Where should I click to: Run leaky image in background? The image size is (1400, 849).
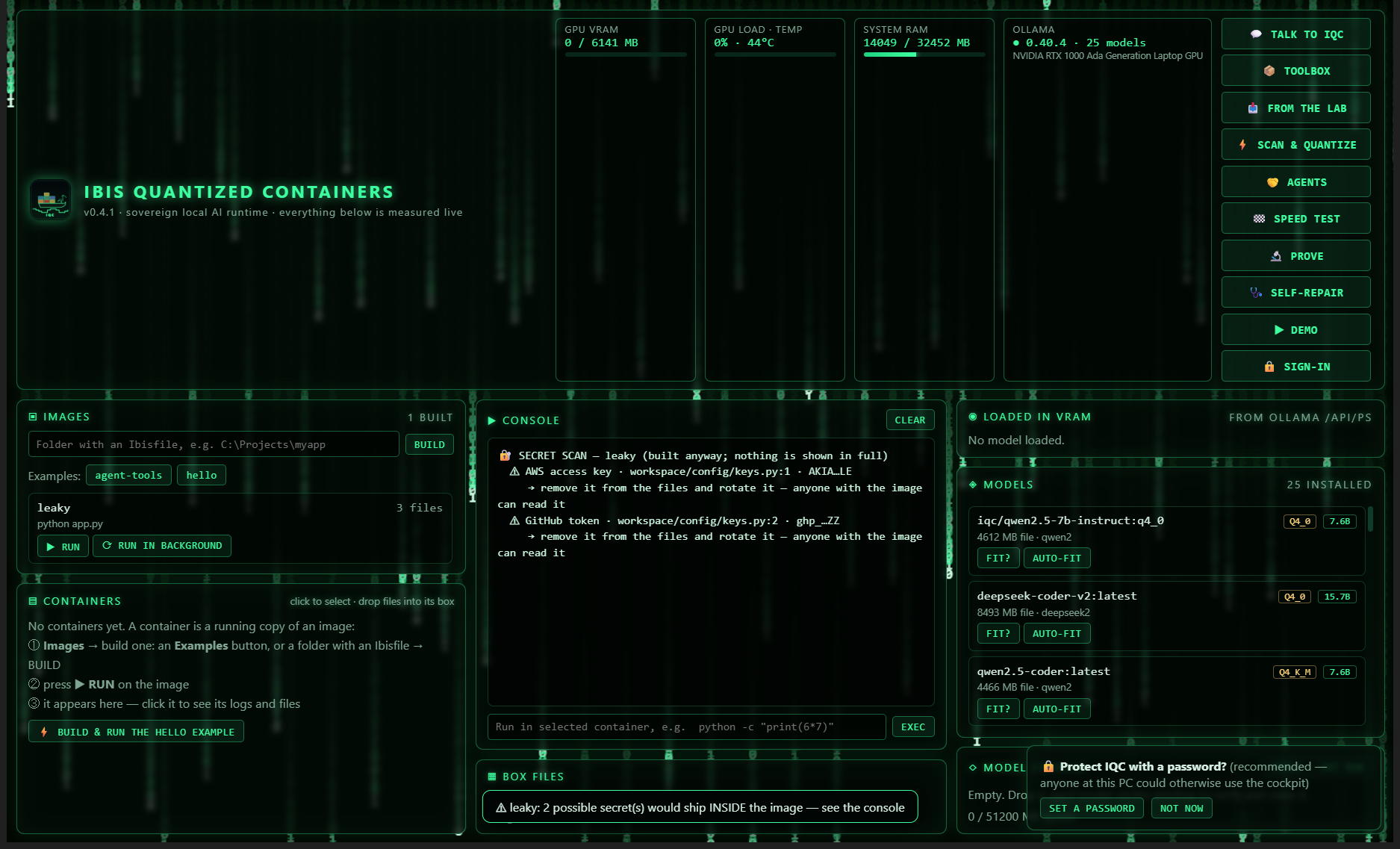162,546
